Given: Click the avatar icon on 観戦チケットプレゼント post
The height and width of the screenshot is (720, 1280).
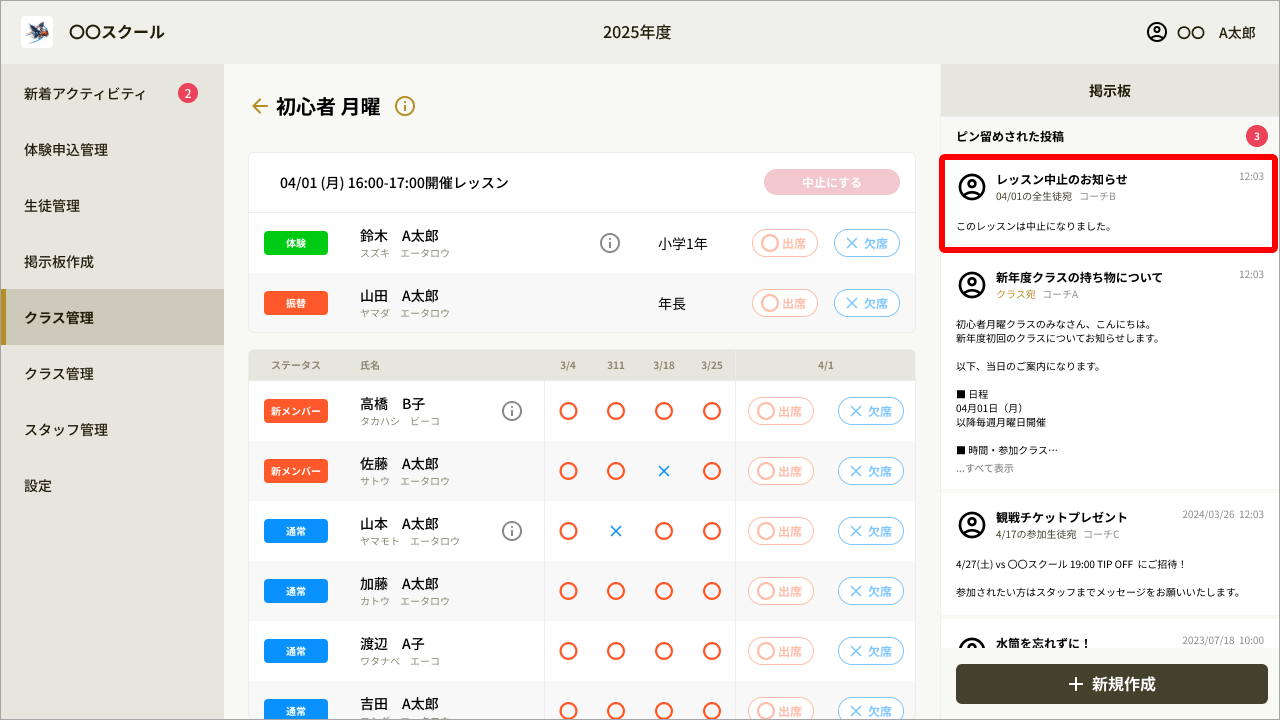Looking at the screenshot, I should coord(971,524).
